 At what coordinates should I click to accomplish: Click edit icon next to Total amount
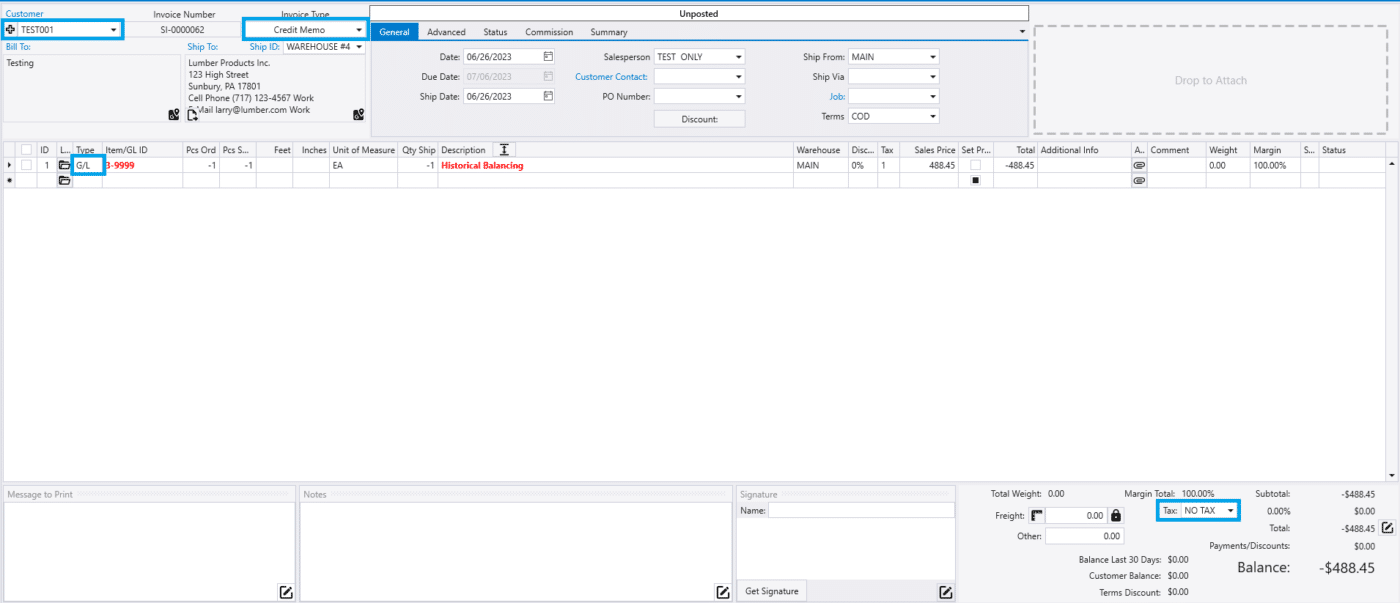tap(1387, 528)
